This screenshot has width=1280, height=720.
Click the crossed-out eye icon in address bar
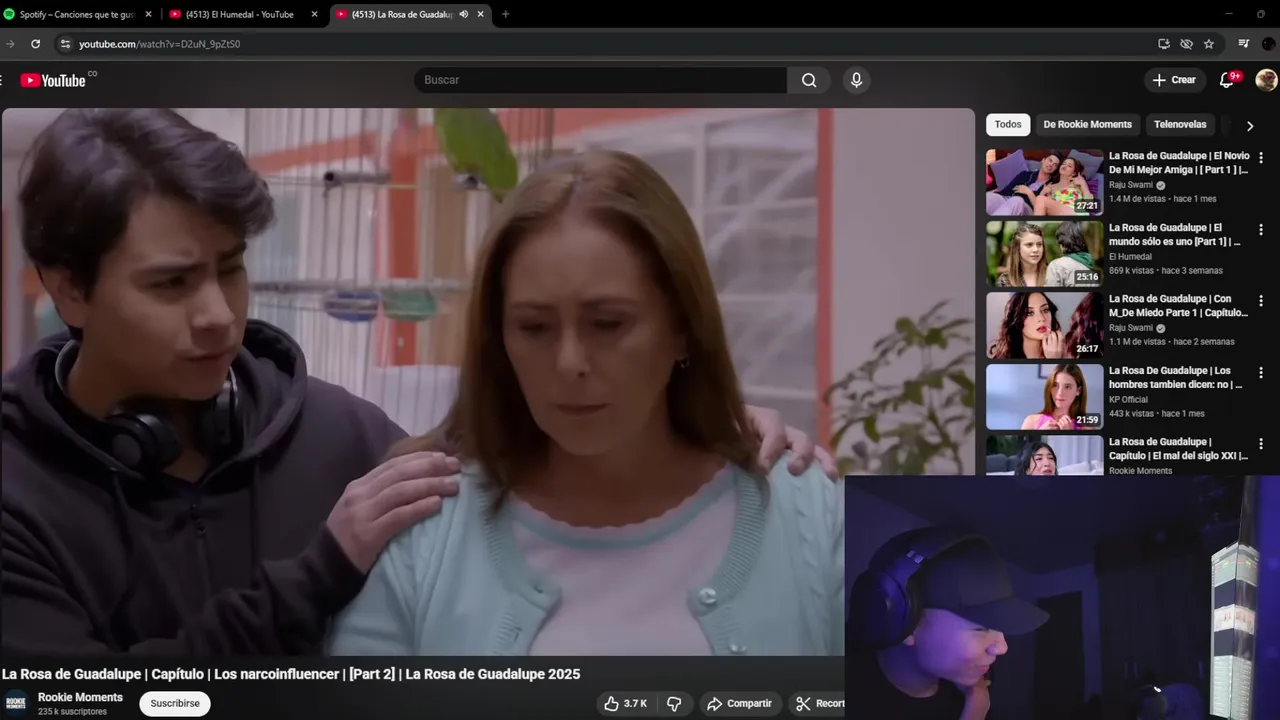pyautogui.click(x=1186, y=44)
